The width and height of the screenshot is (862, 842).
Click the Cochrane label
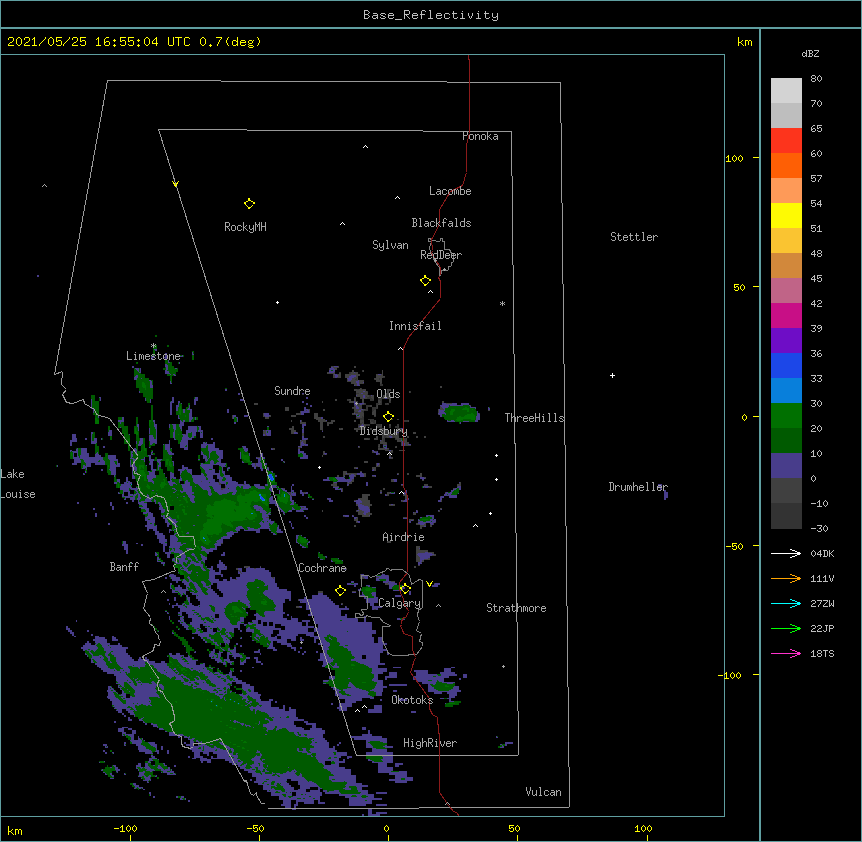[322, 568]
